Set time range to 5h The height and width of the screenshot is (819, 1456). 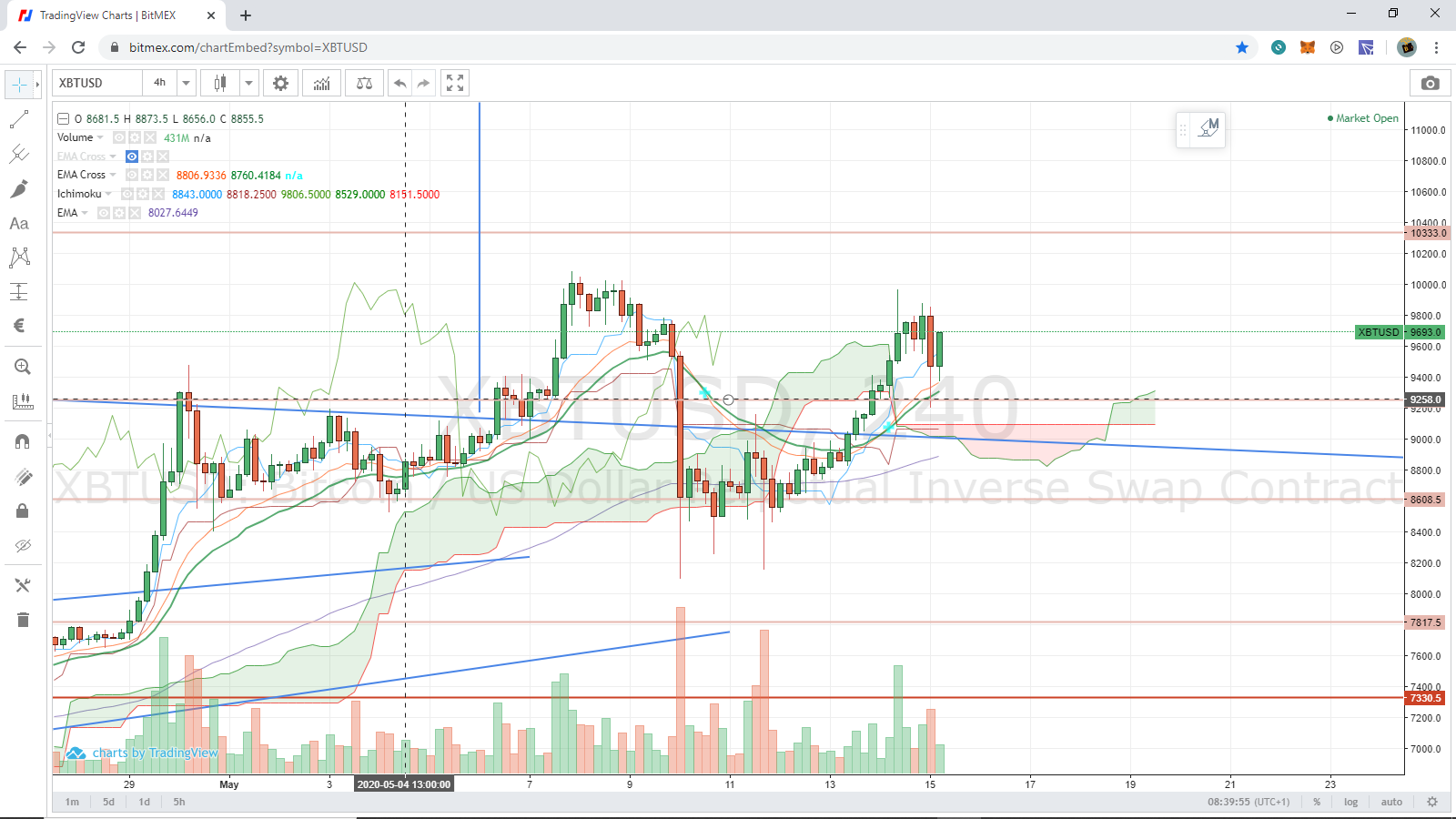click(179, 802)
